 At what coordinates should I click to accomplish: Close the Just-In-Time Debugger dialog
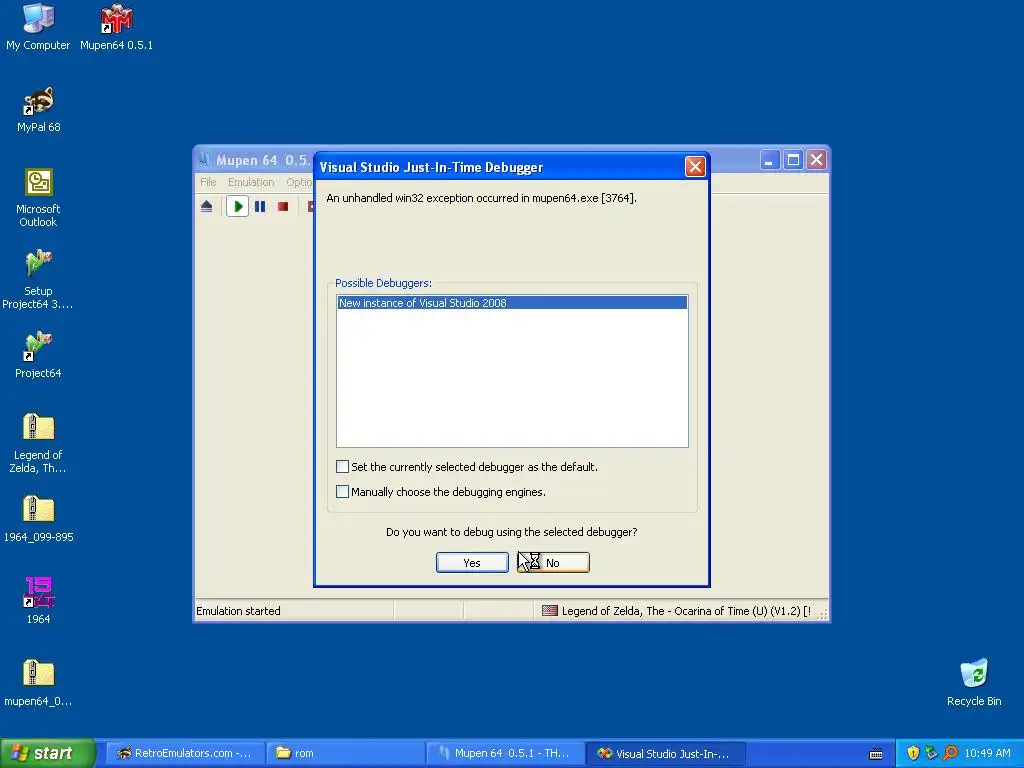point(695,167)
